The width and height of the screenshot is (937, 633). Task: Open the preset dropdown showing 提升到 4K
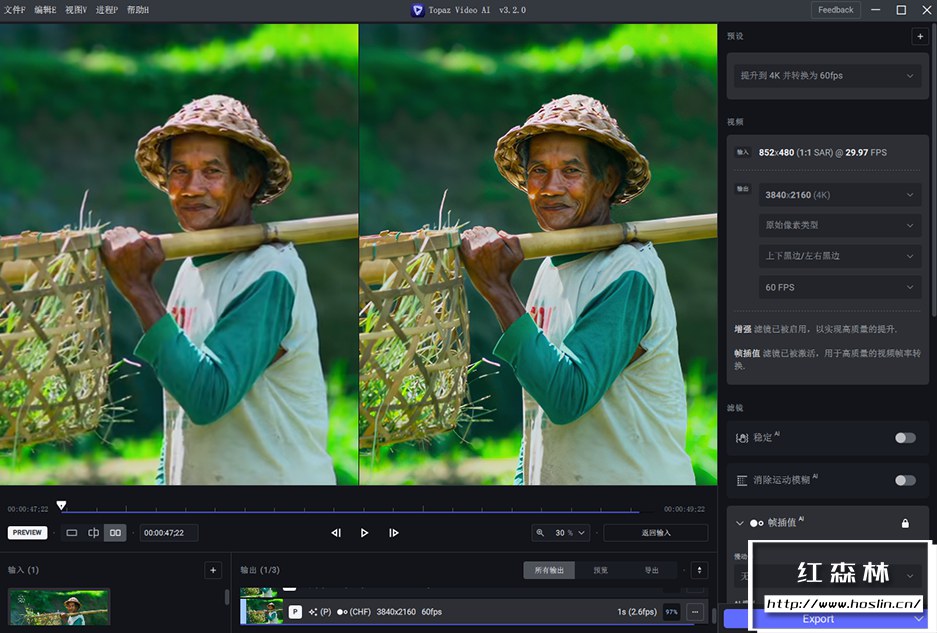click(x=826, y=76)
